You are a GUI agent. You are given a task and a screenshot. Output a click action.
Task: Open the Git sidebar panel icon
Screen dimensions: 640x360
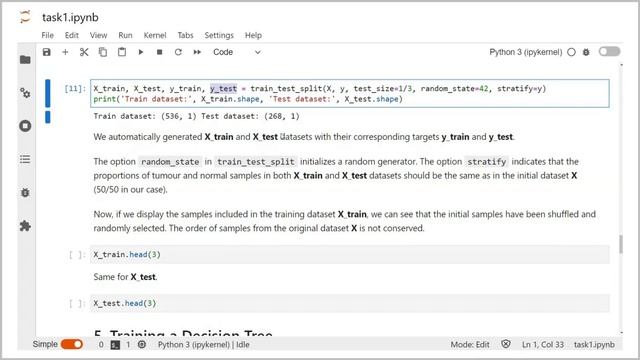[25, 93]
